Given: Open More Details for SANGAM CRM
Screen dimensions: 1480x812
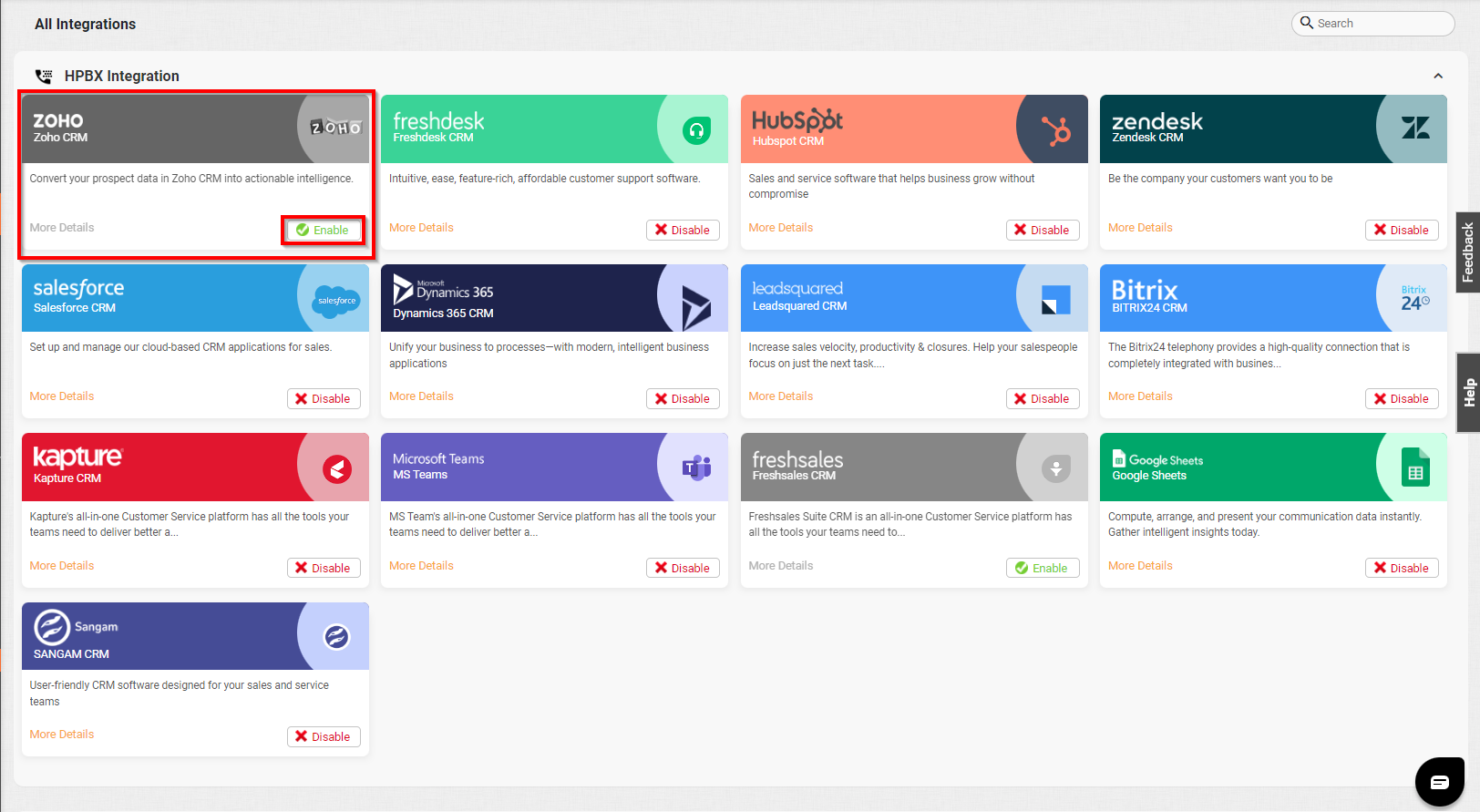Looking at the screenshot, I should (62, 735).
